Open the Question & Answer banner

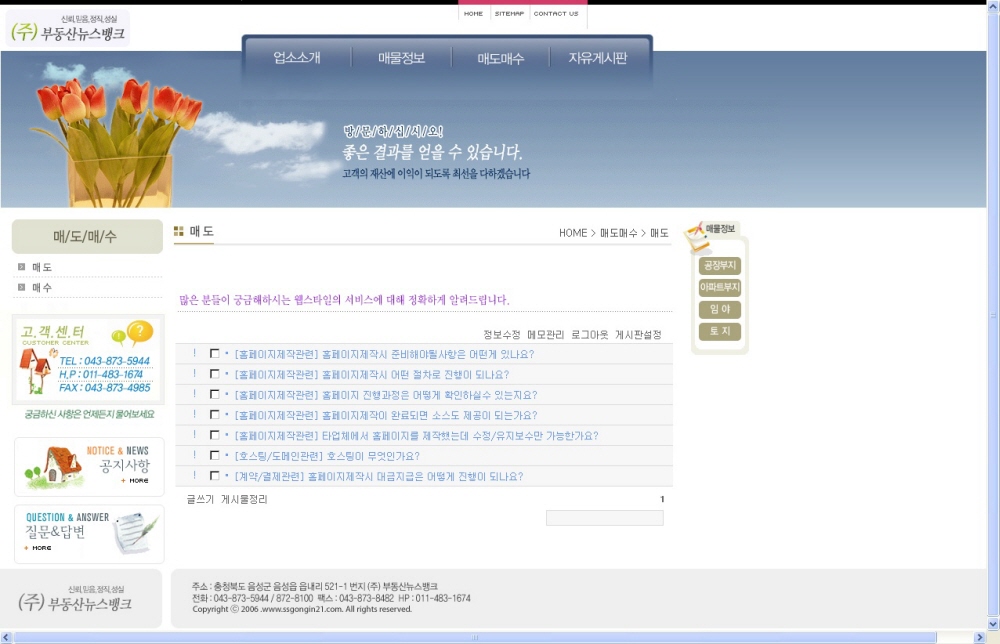point(89,533)
